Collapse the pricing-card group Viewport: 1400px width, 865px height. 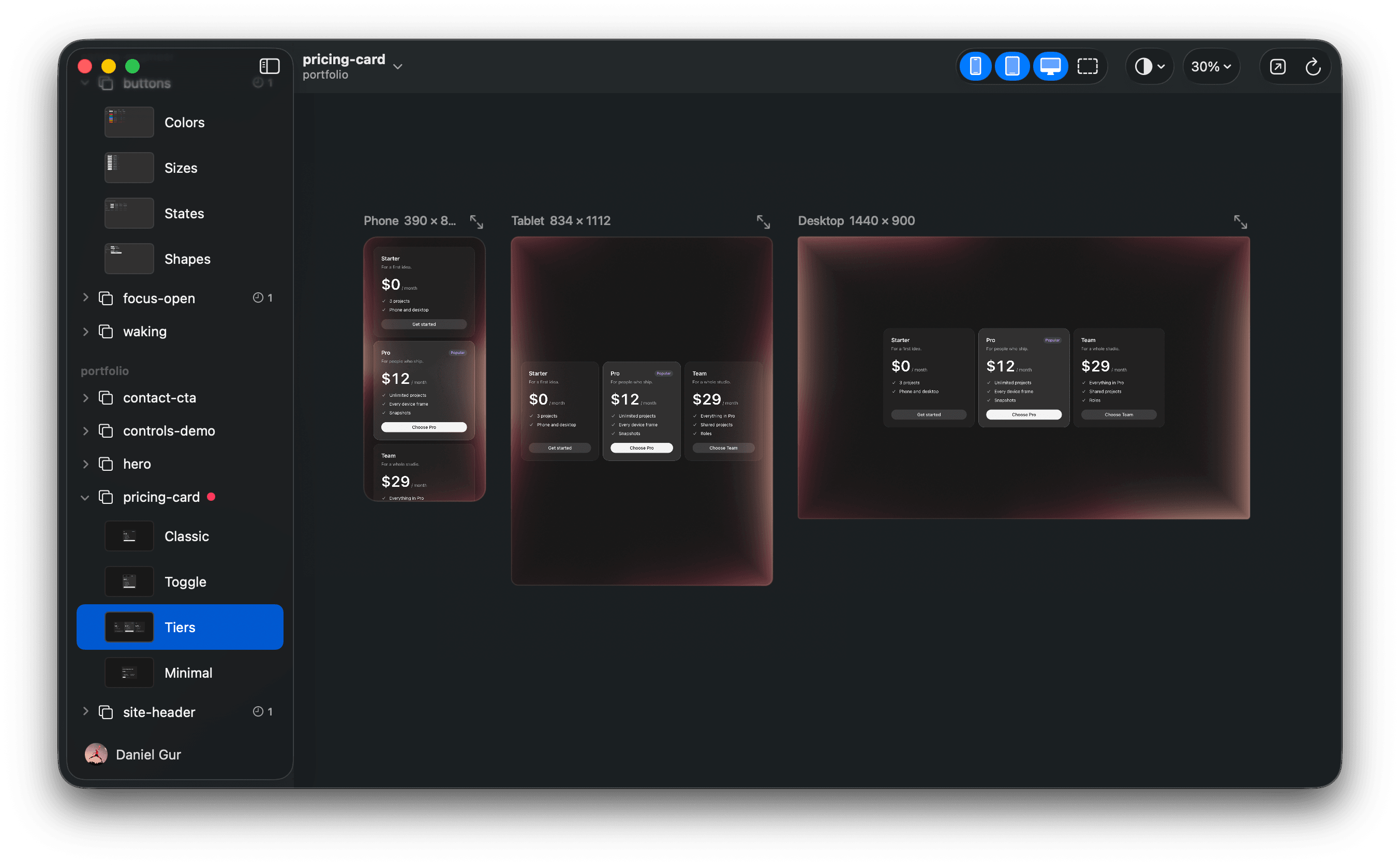(x=85, y=498)
